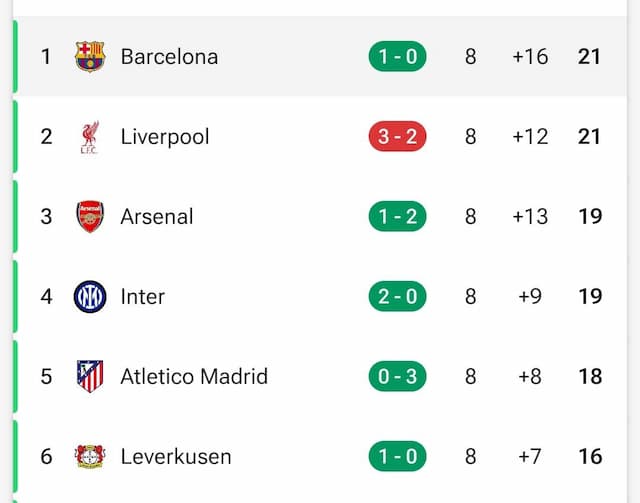Image resolution: width=640 pixels, height=503 pixels.
Task: Click the Inter club crest
Action: click(90, 296)
